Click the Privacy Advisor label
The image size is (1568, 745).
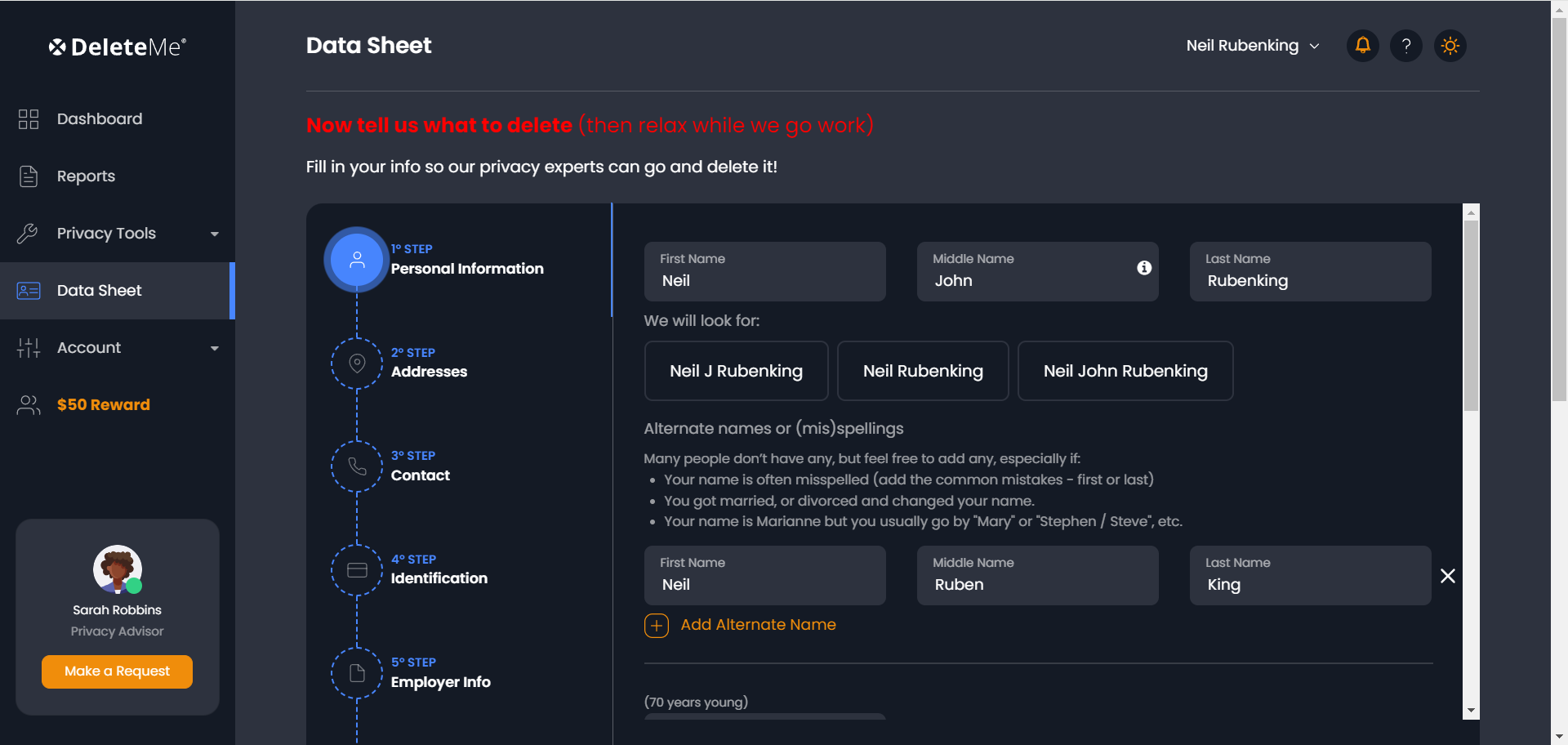coord(118,631)
